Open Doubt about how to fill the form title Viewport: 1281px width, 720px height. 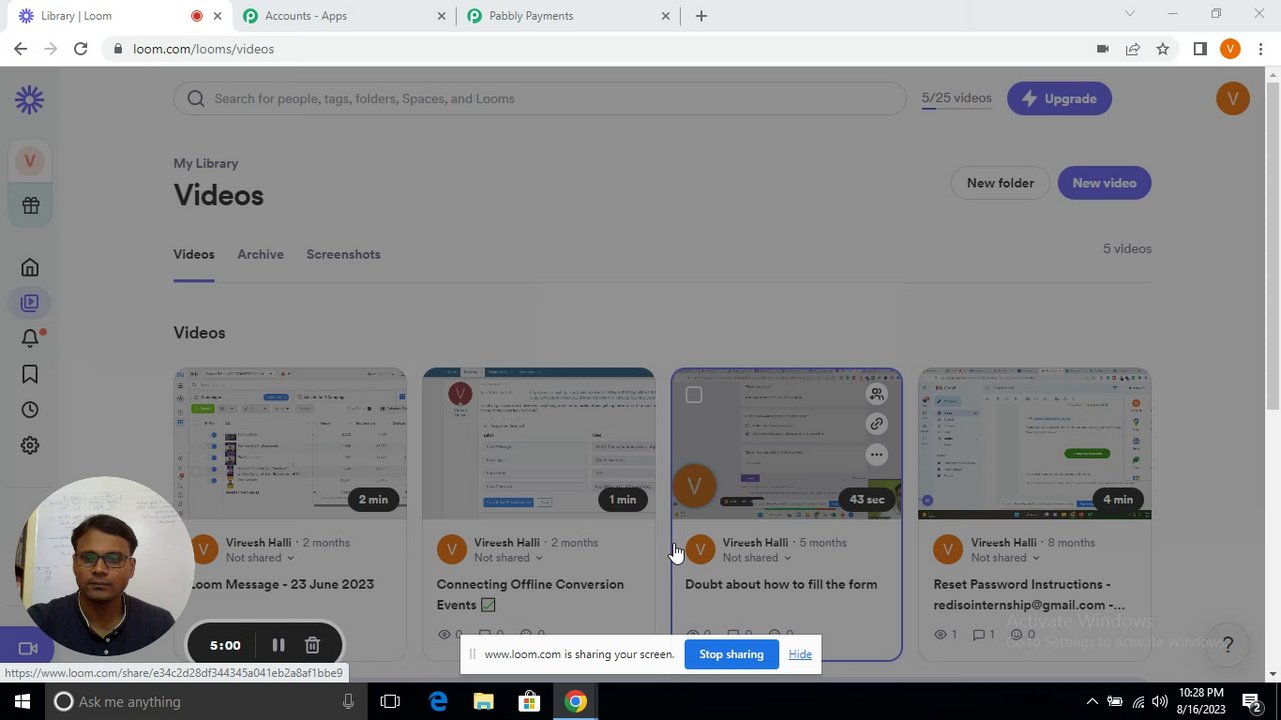[x=781, y=584]
